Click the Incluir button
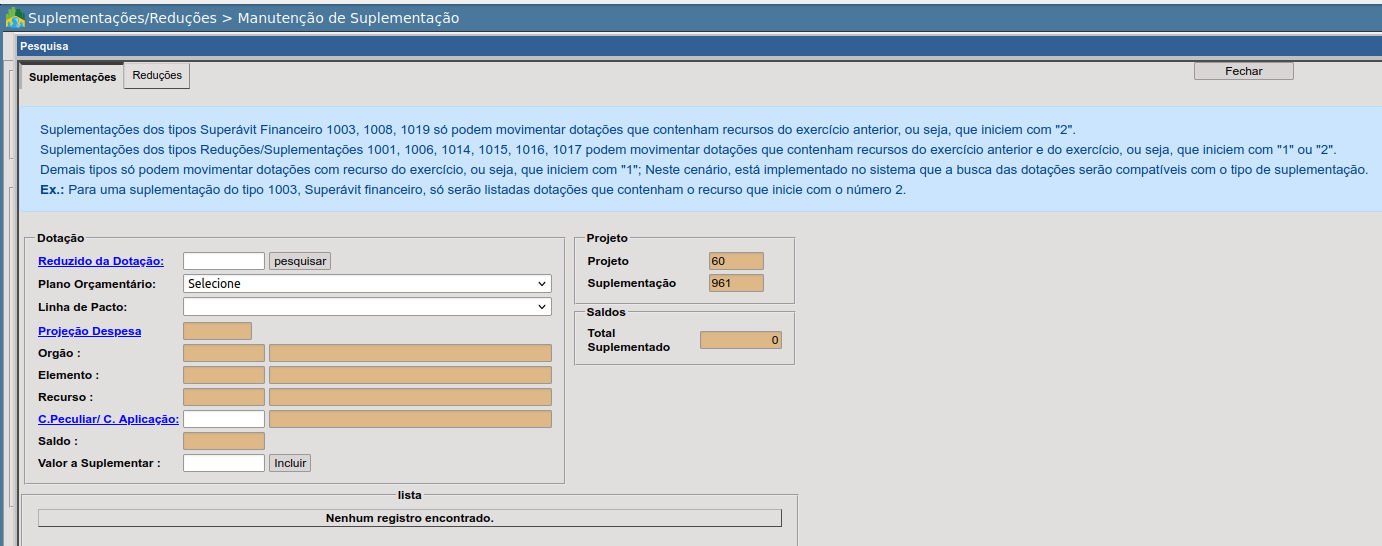The height and width of the screenshot is (546, 1382). (x=290, y=463)
